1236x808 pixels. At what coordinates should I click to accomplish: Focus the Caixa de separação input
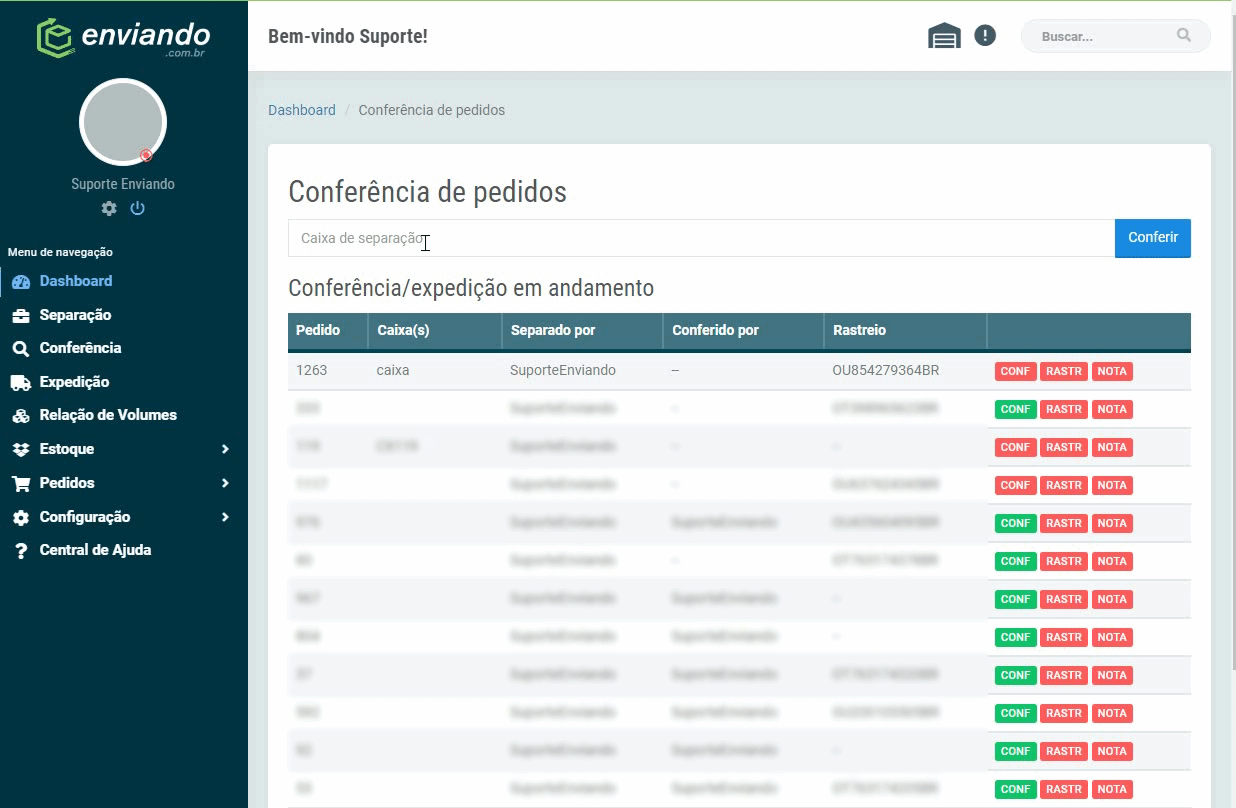pos(701,238)
